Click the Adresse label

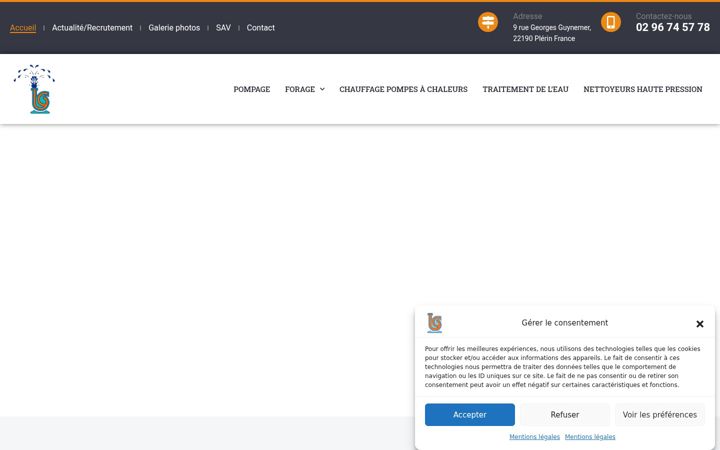tap(528, 16)
